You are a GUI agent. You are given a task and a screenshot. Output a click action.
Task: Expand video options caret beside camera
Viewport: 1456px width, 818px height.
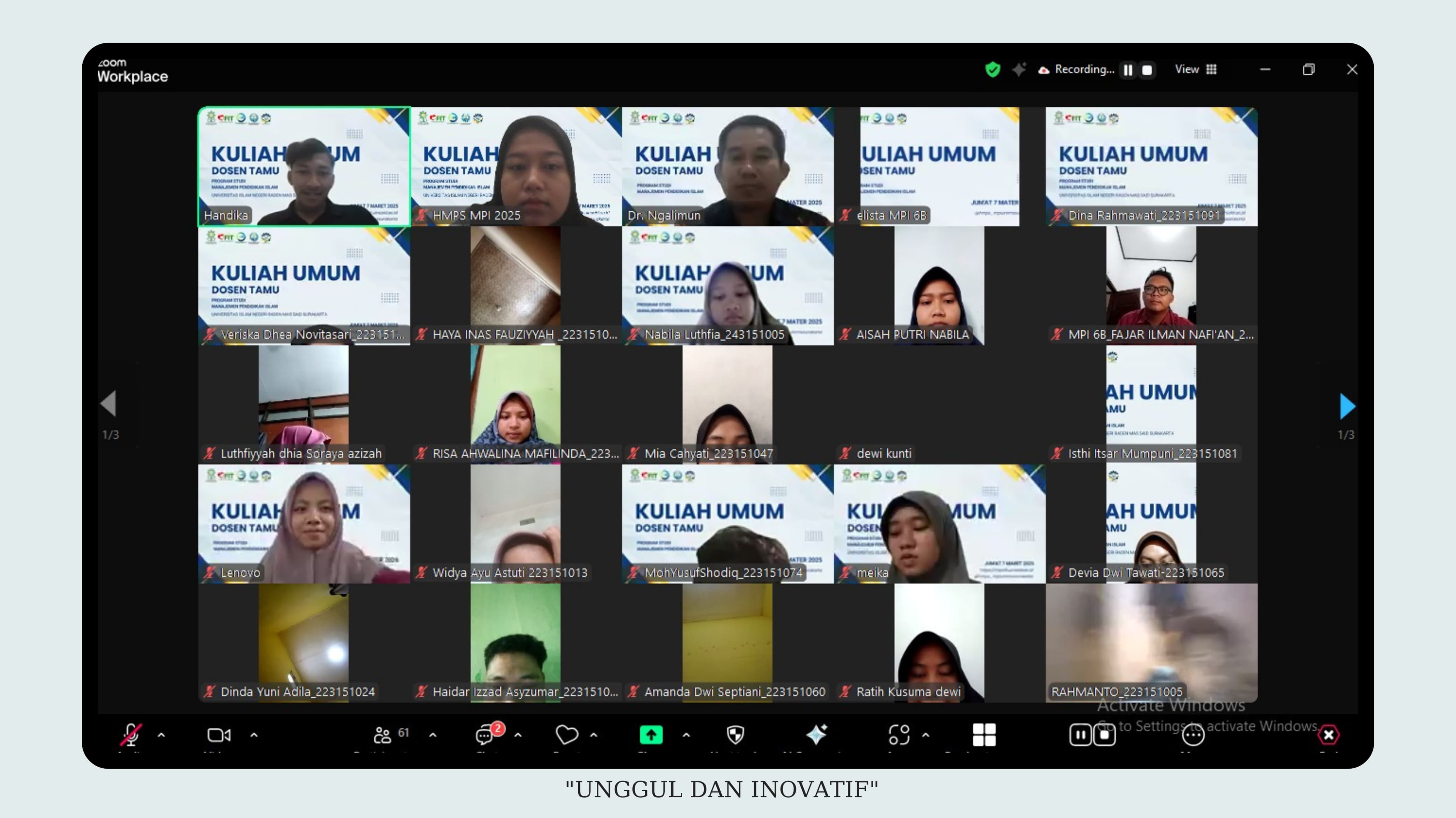(254, 735)
